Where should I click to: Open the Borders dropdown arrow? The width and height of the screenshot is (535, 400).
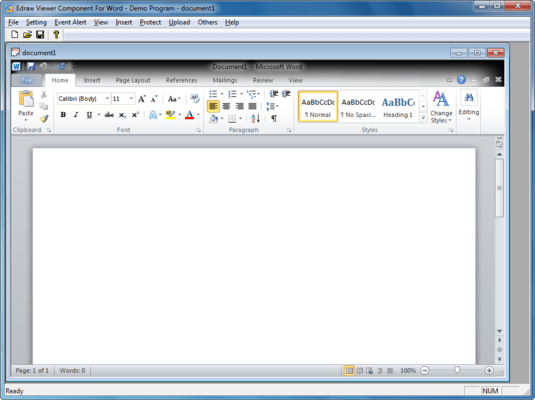coord(241,118)
